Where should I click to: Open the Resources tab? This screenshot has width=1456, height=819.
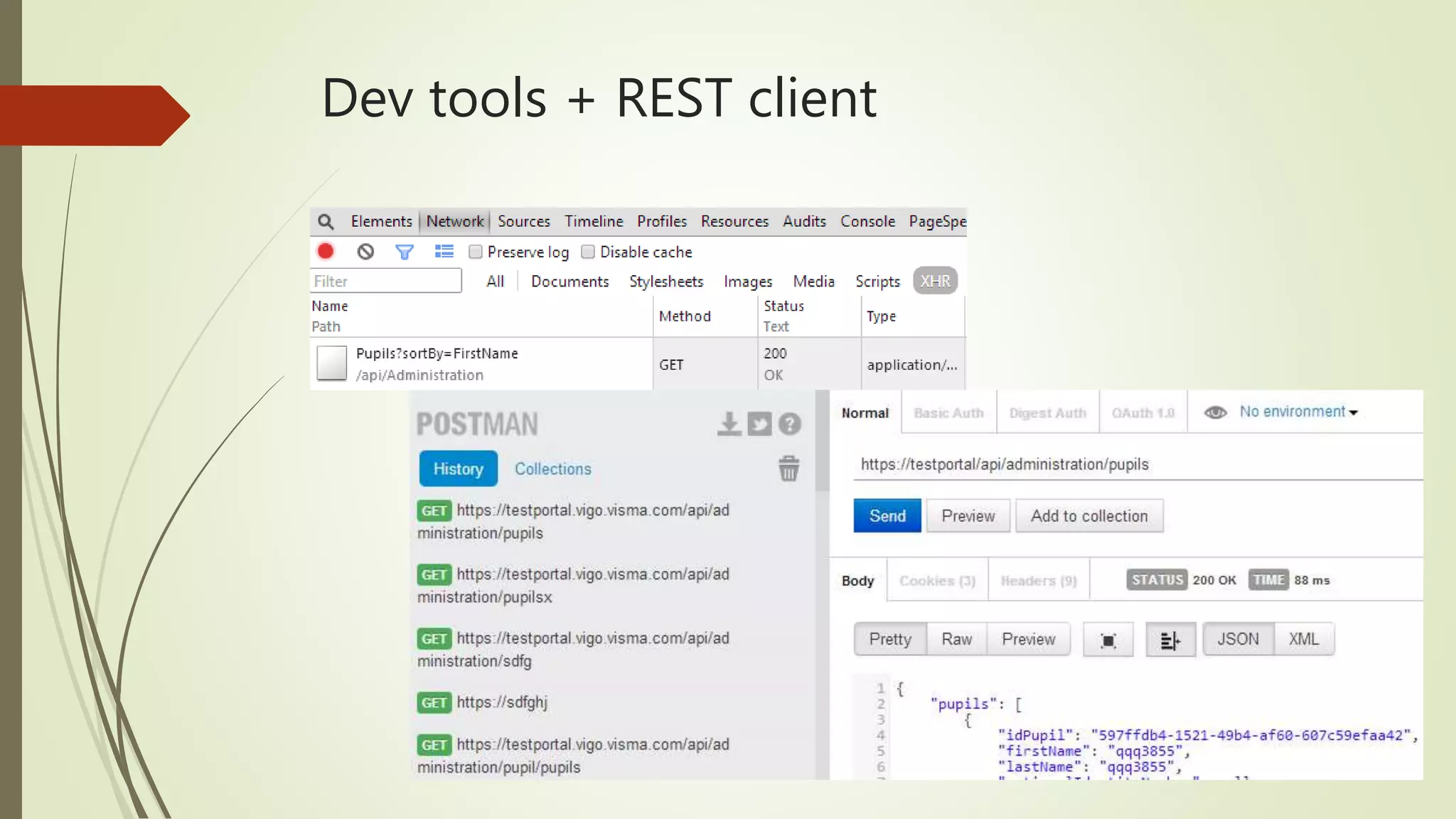pyautogui.click(x=734, y=222)
